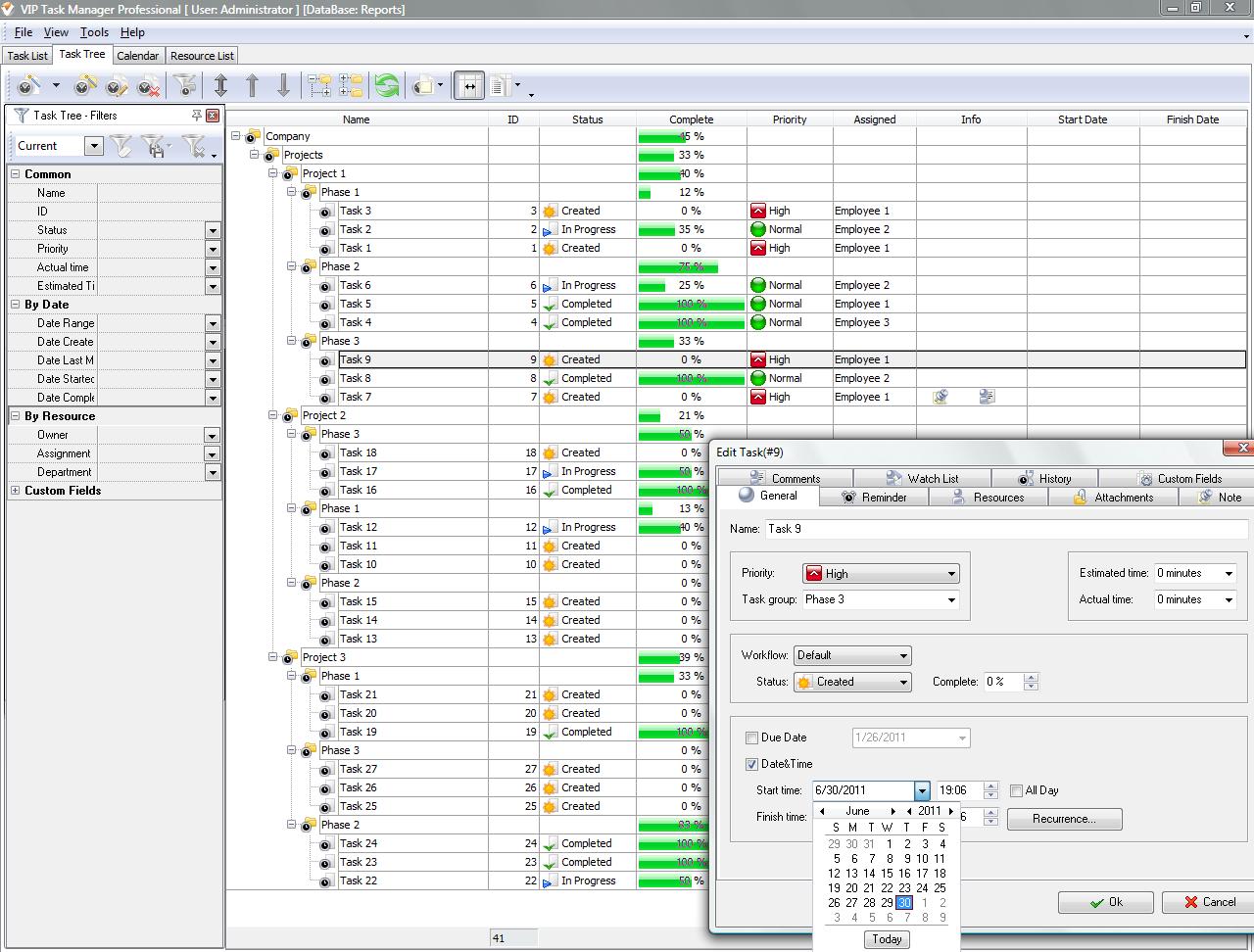Switch to the Calendar tab
The image size is (1254, 952).
(137, 56)
